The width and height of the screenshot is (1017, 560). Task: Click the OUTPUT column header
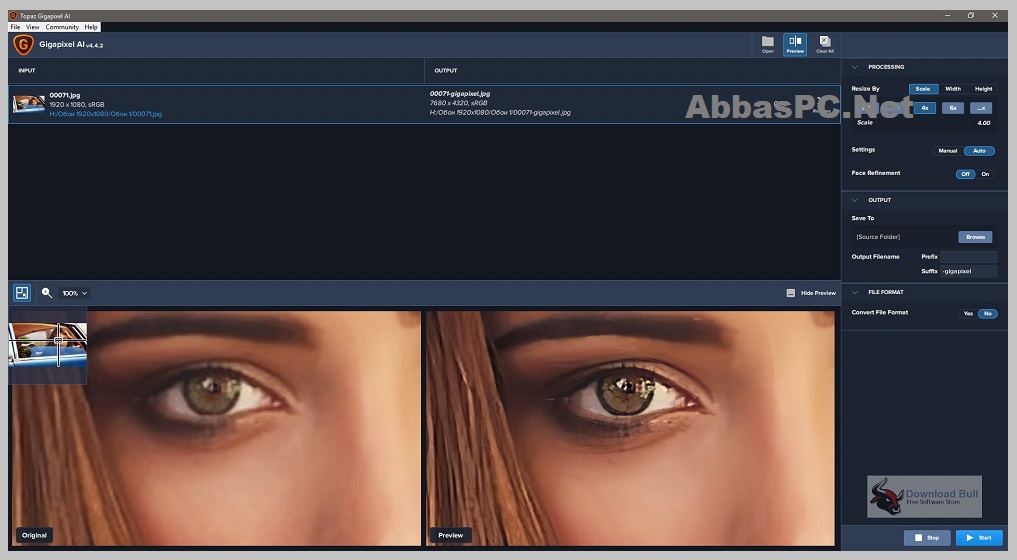point(446,70)
